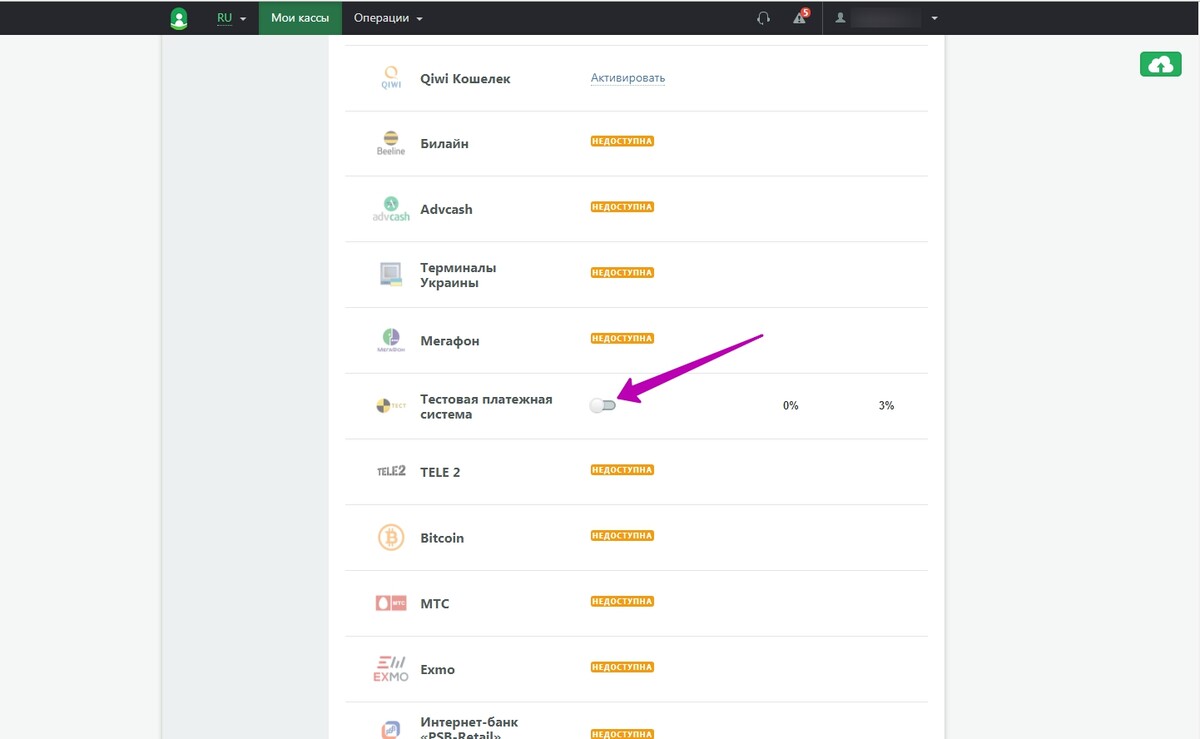This screenshot has width=1200, height=739.
Task: Select the Билайн name text
Action: pos(445,144)
